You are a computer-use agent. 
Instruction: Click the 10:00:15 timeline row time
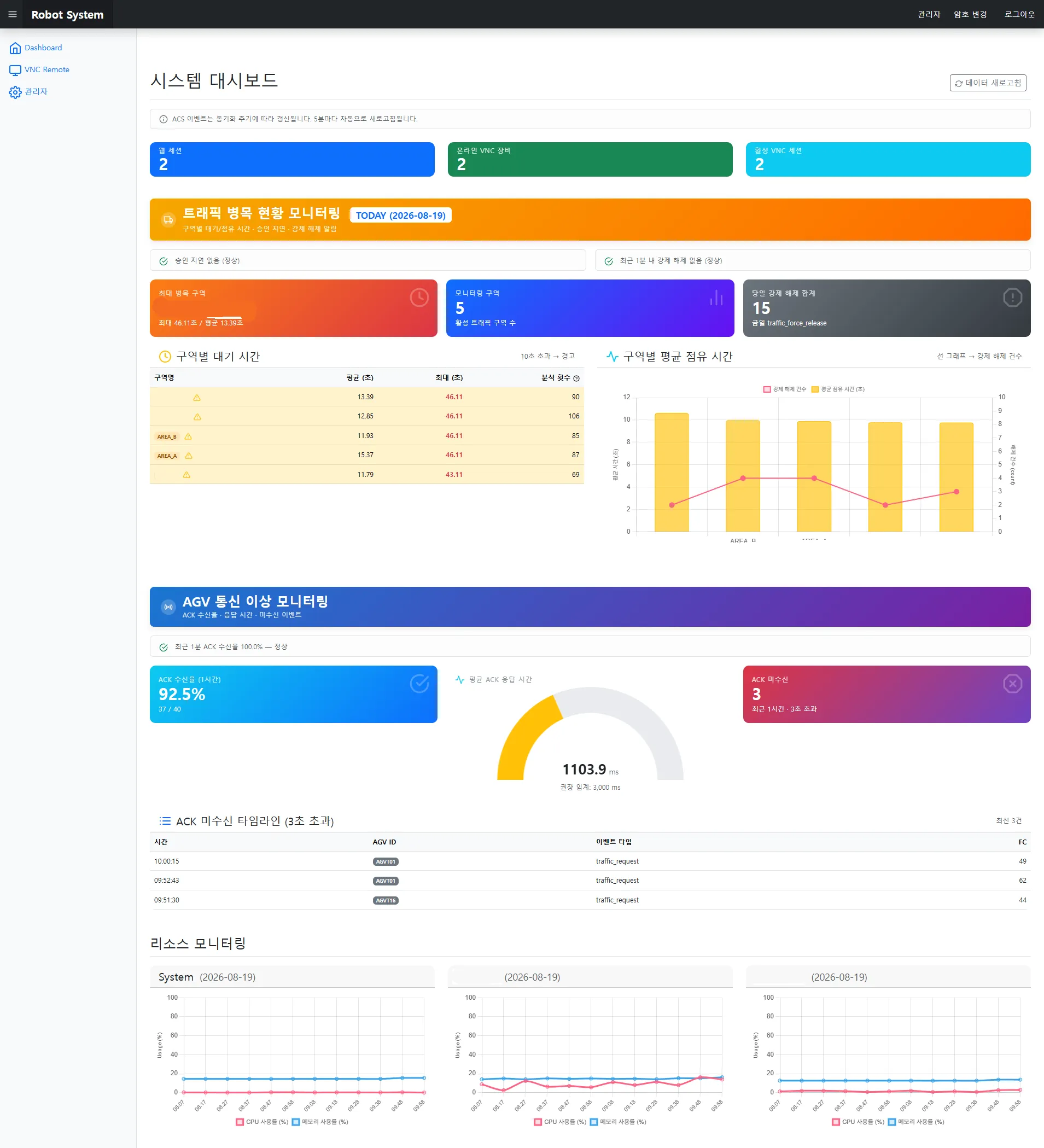tap(167, 861)
